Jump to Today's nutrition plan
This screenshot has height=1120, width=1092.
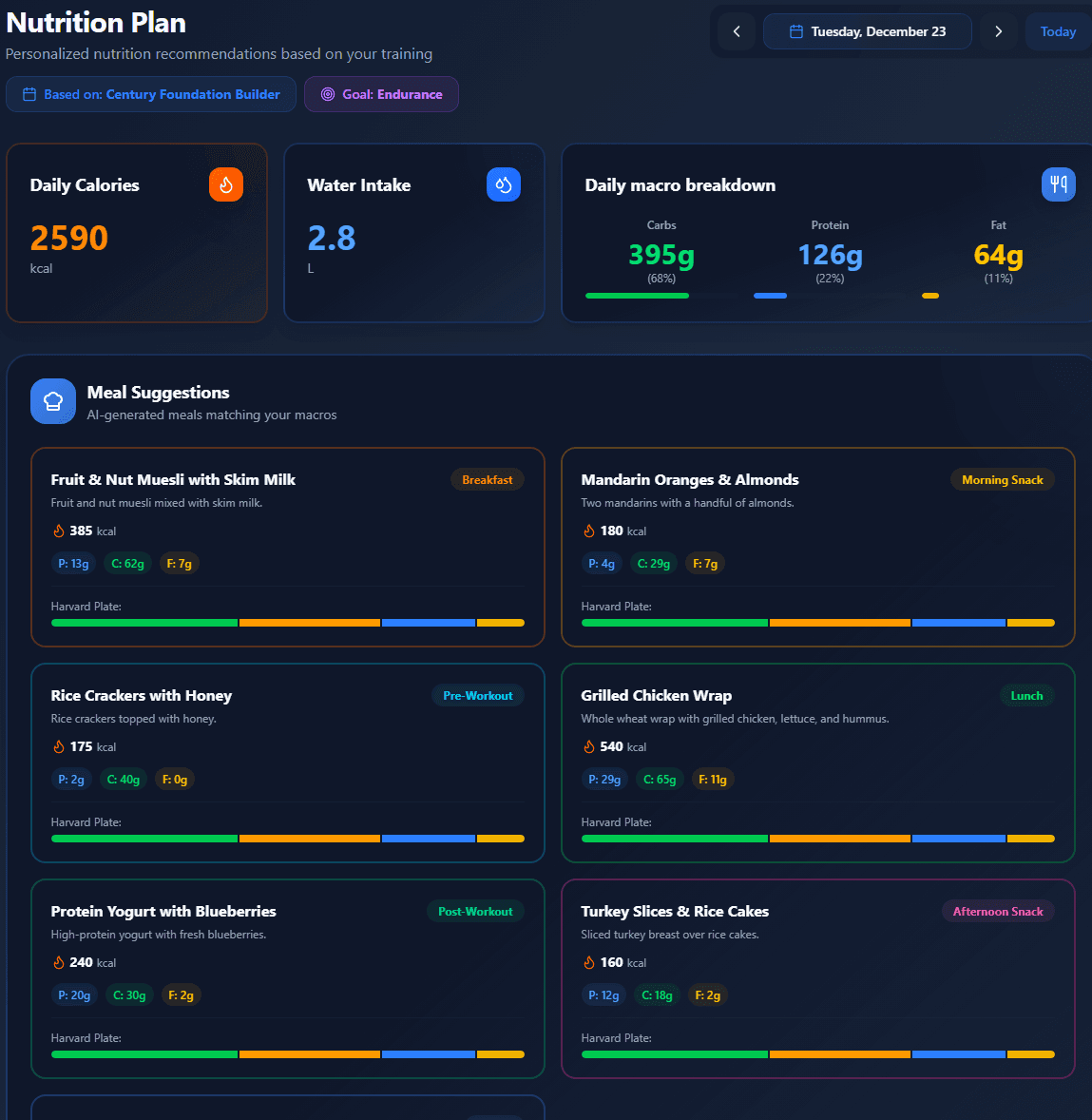point(1058,31)
